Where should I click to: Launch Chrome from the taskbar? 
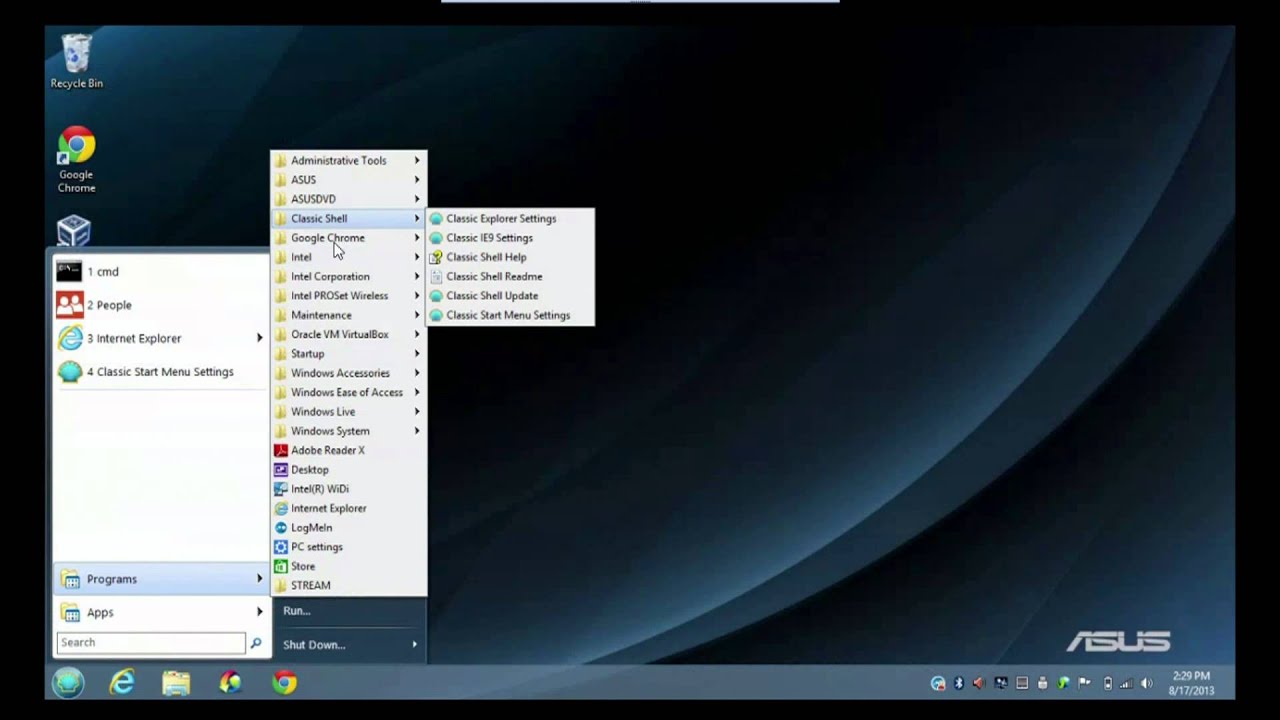(285, 682)
